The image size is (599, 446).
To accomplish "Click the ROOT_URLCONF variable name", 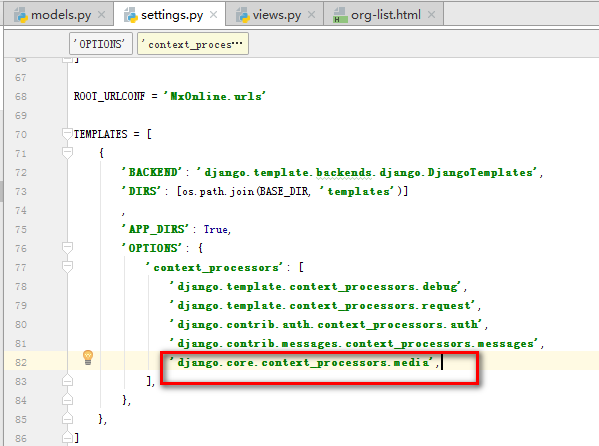I will point(110,96).
